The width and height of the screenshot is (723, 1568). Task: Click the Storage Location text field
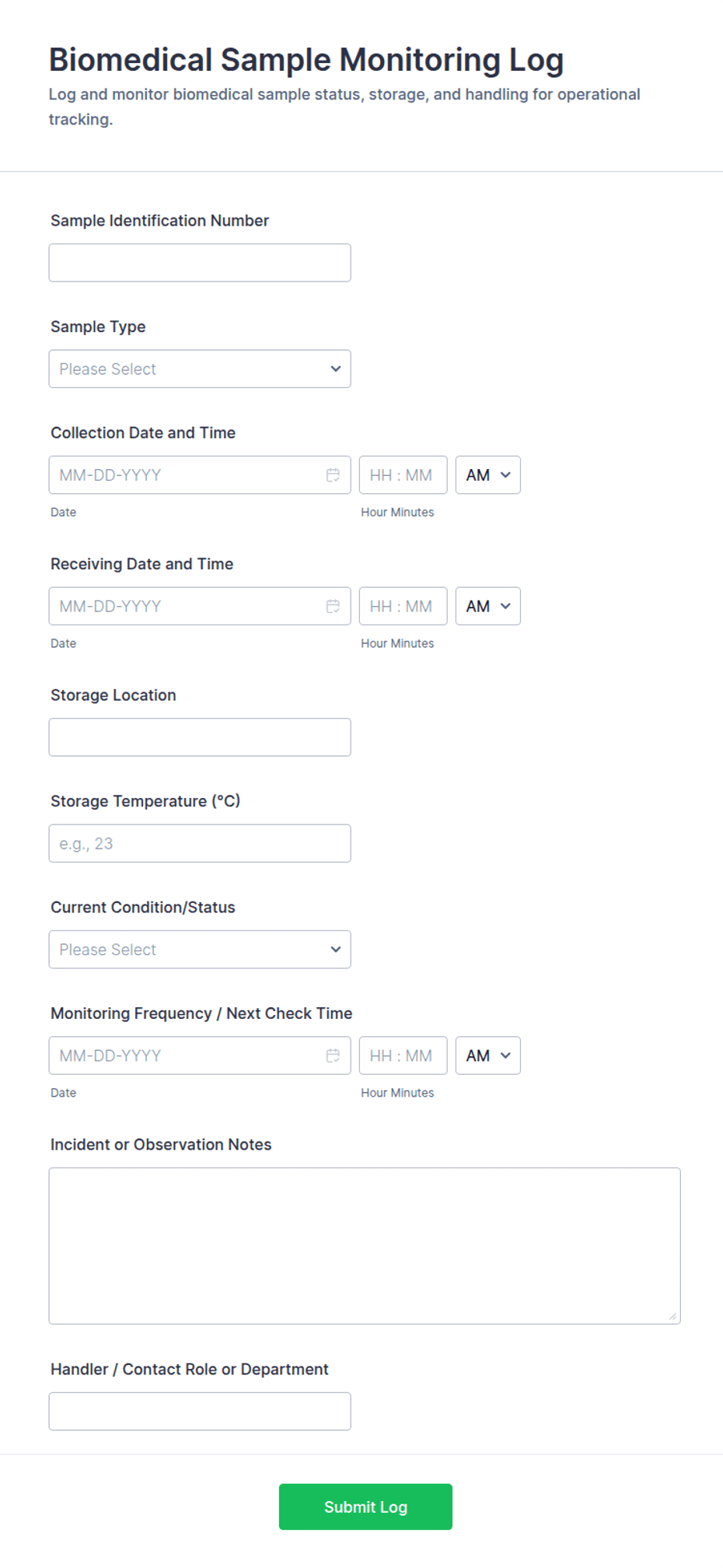[x=200, y=737]
